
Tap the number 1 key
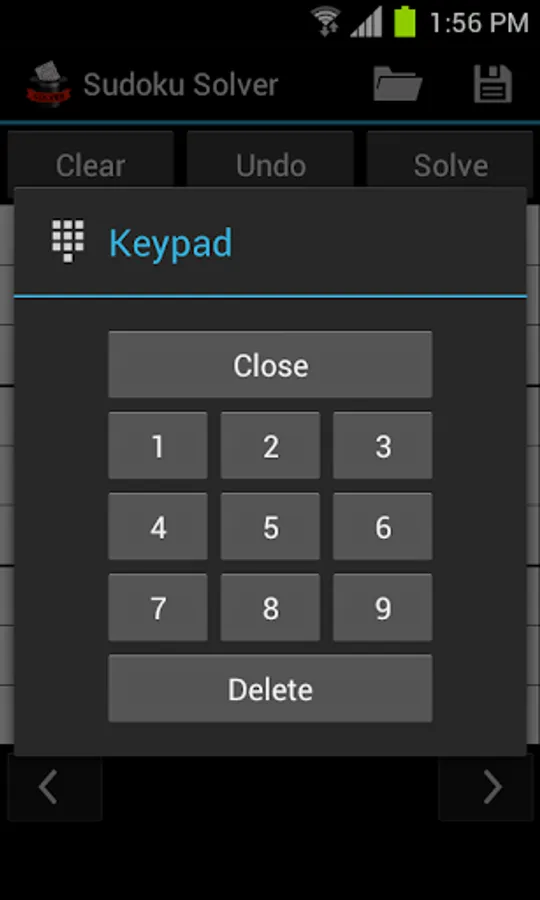pyautogui.click(x=158, y=445)
